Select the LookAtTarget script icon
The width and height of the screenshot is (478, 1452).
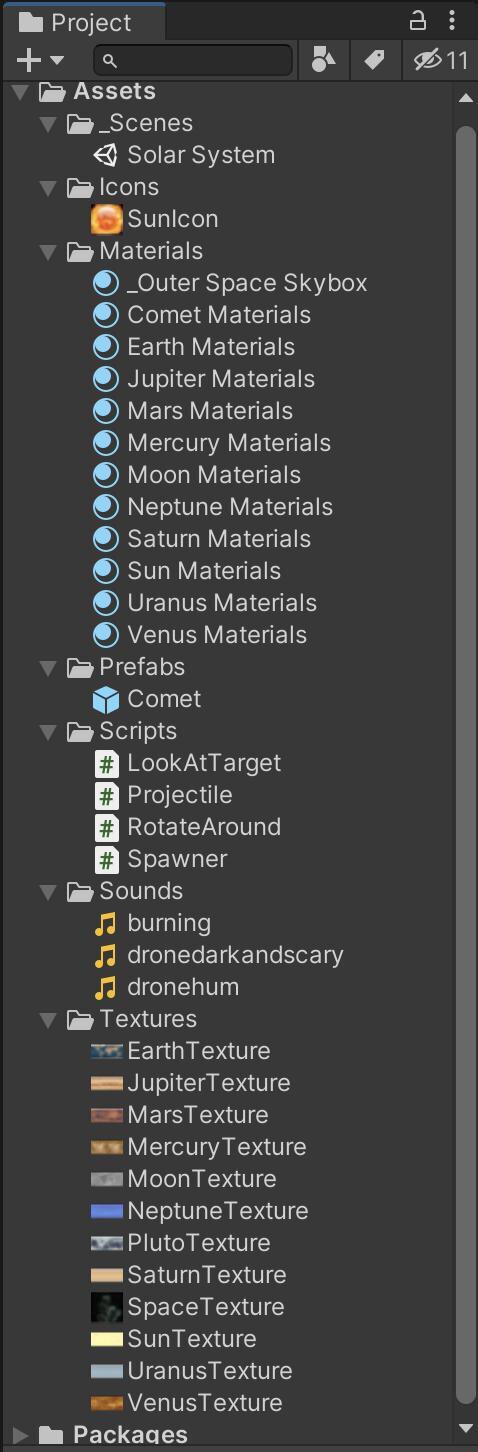point(105,763)
